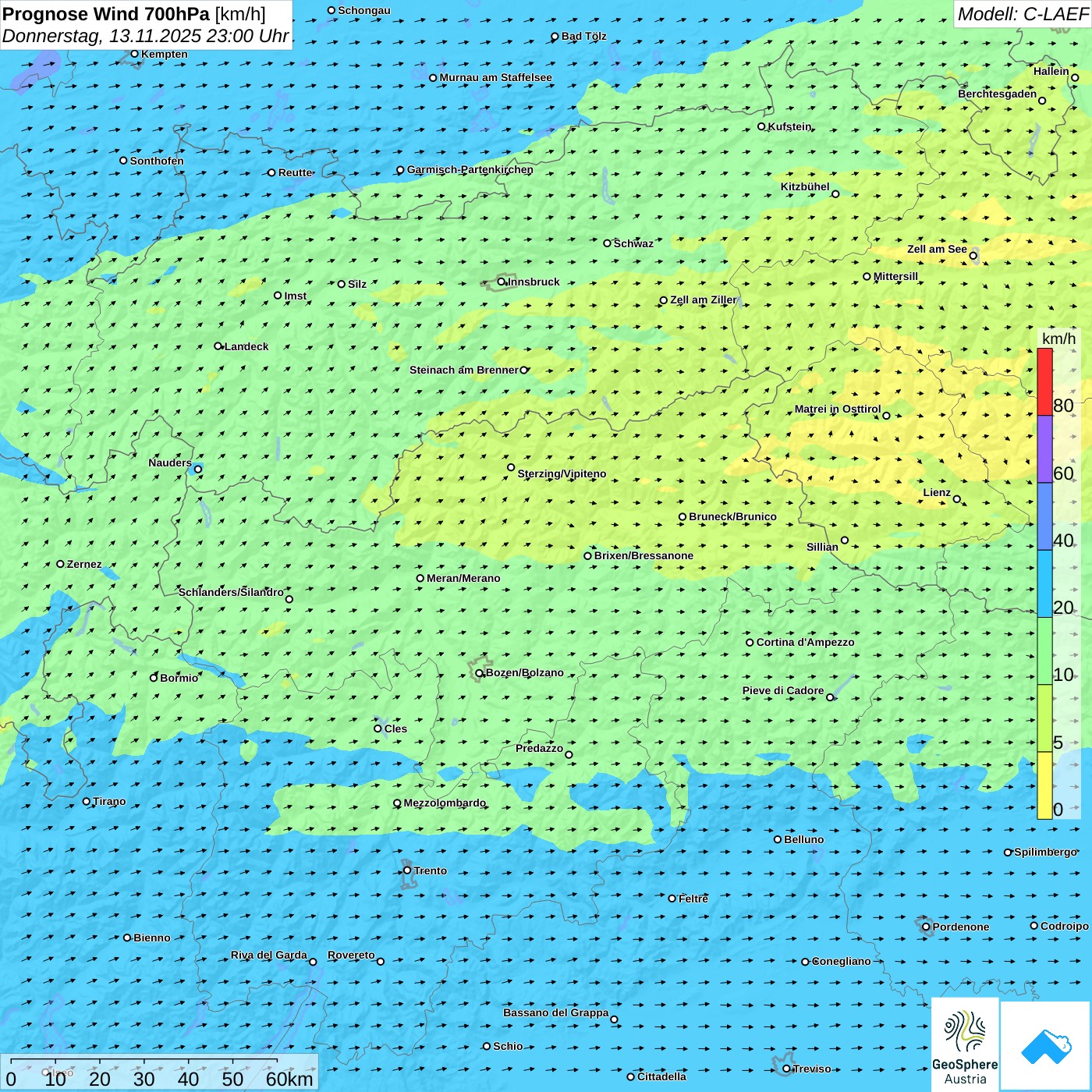Click the forecast date and time text
This screenshot has height=1092, width=1092.
pos(145,36)
